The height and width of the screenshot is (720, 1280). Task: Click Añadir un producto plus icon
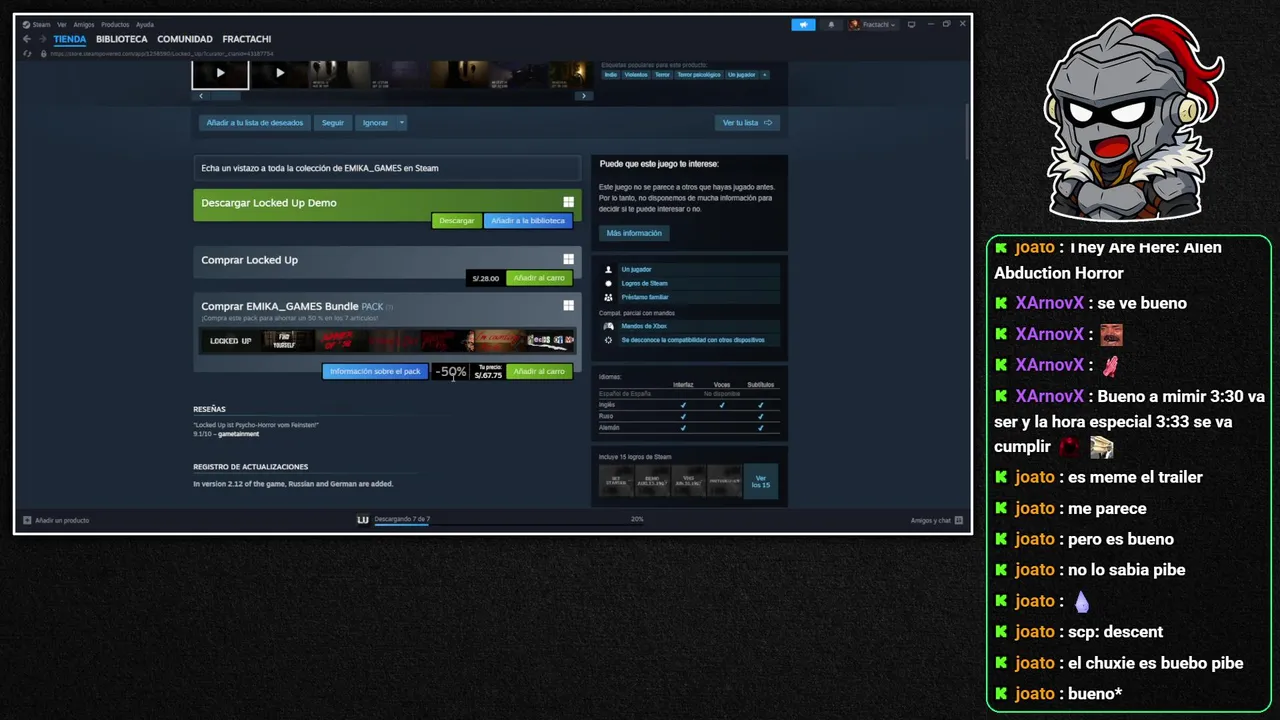pos(27,520)
